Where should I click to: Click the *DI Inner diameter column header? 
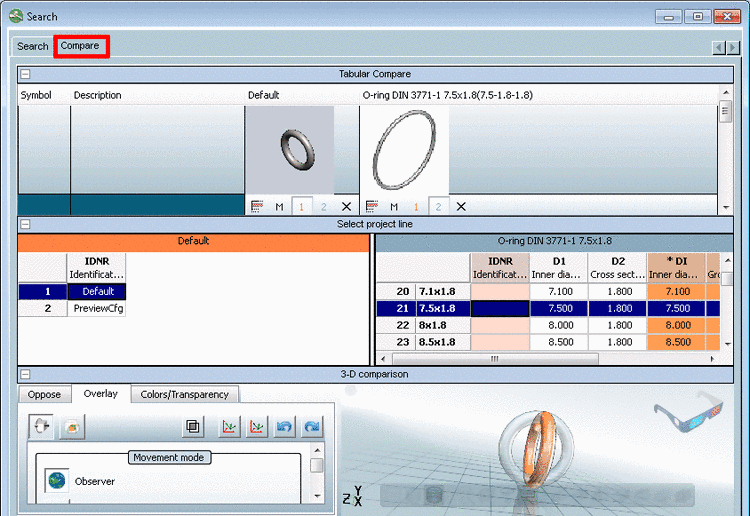click(676, 268)
